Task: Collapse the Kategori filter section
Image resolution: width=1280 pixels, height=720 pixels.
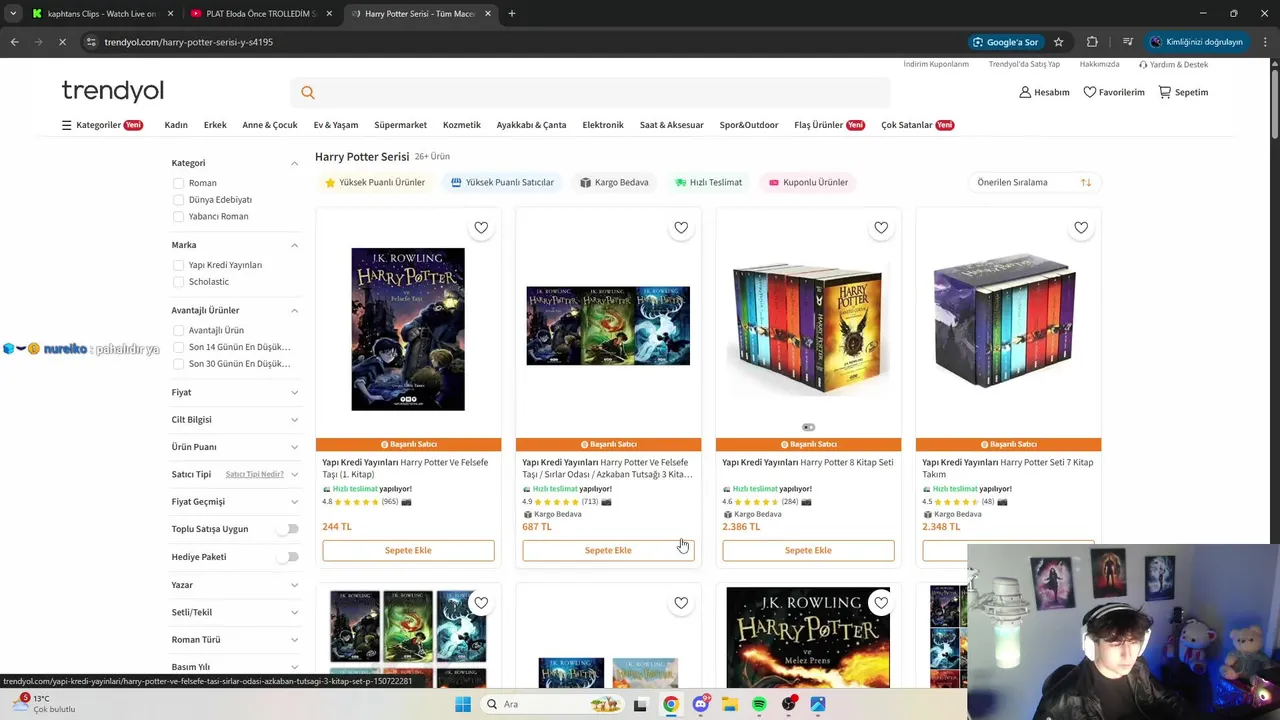Action: click(294, 163)
